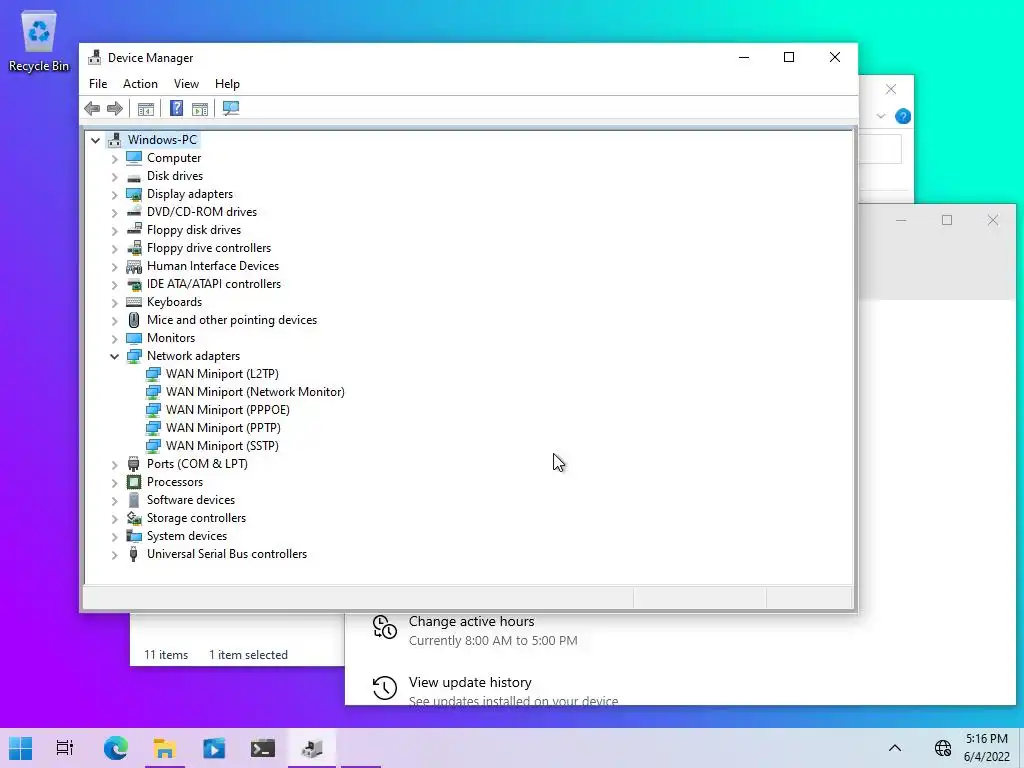The height and width of the screenshot is (768, 1024).
Task: Expand the System devices category
Action: pyautogui.click(x=114, y=537)
